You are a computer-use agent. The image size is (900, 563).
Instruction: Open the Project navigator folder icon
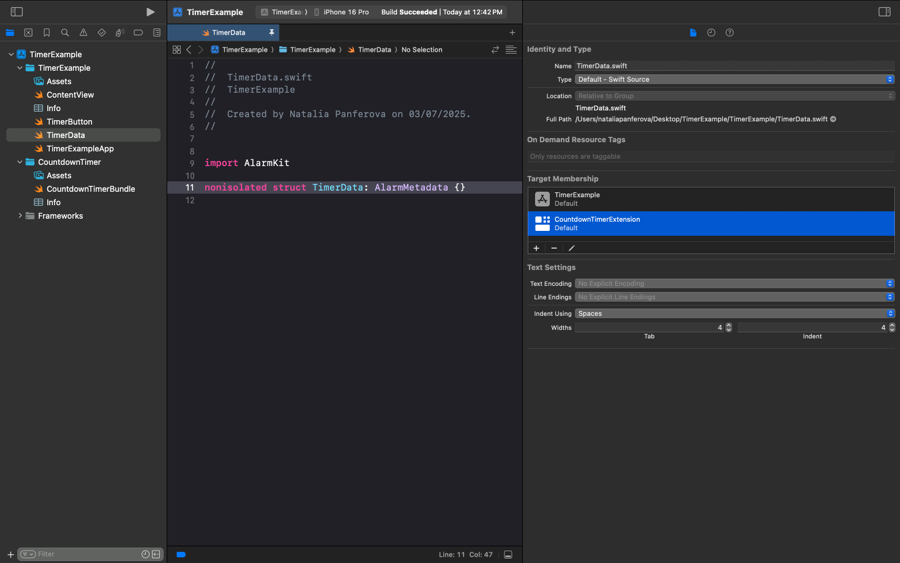tap(10, 33)
